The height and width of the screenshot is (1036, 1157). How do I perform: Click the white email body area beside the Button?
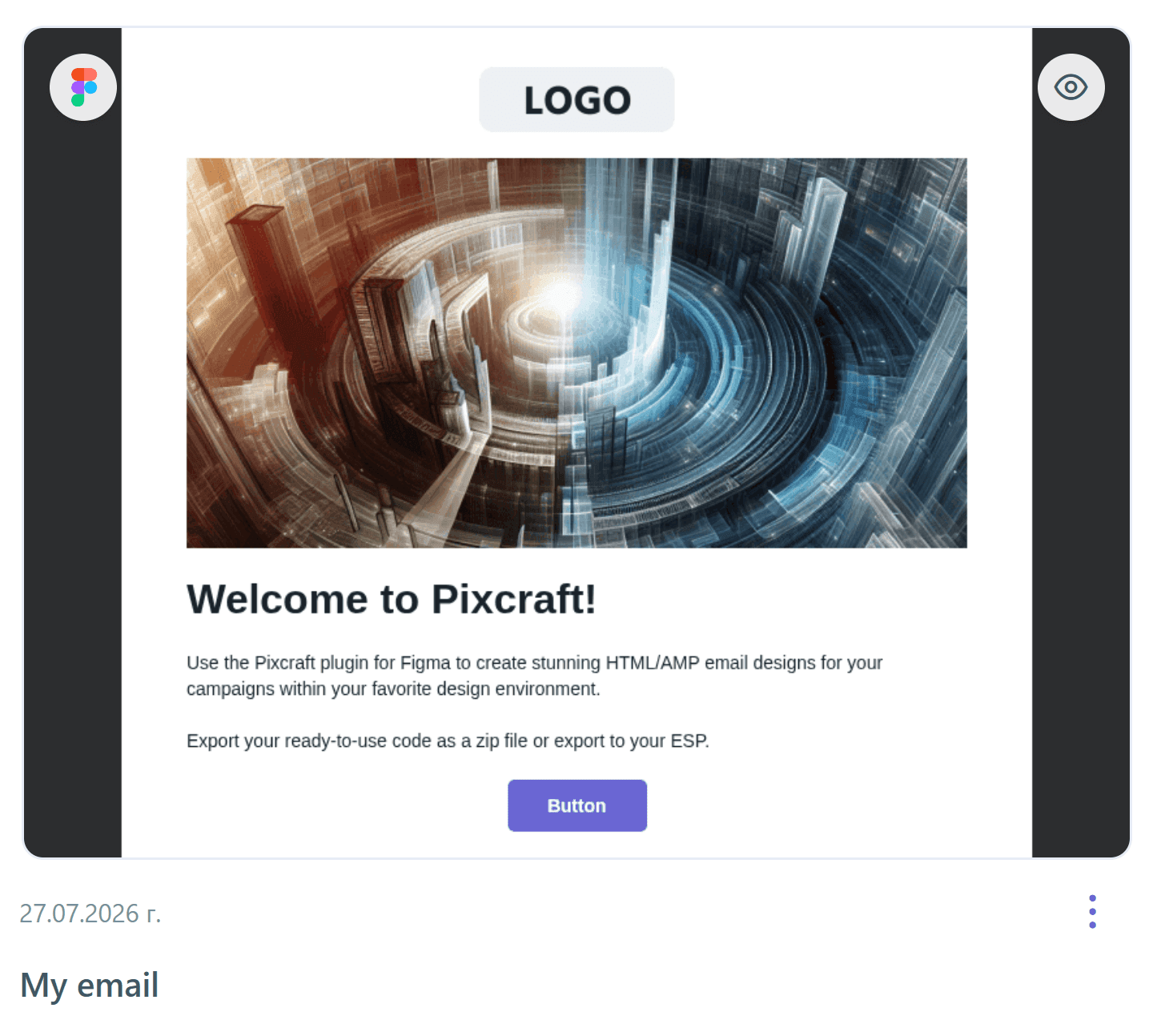[801, 805]
